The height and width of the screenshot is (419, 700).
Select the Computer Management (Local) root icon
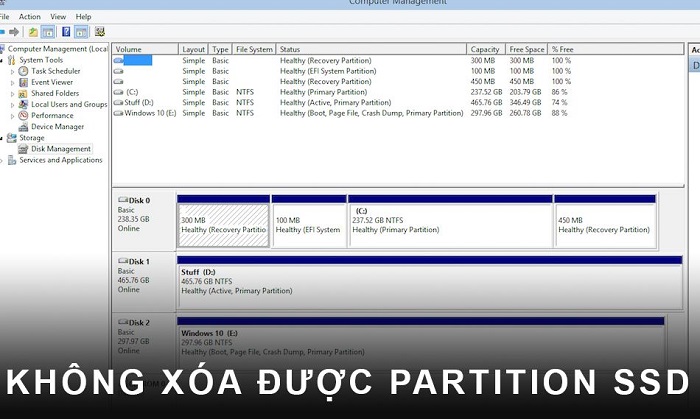pyautogui.click(x=2, y=49)
